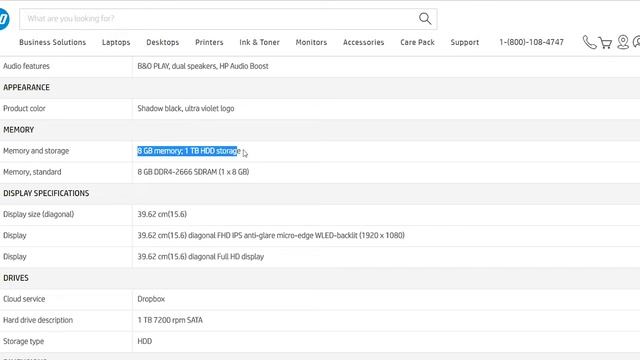Click the 1-(800)-108-4747 phone number
This screenshot has width=640, height=360.
coord(531,42)
